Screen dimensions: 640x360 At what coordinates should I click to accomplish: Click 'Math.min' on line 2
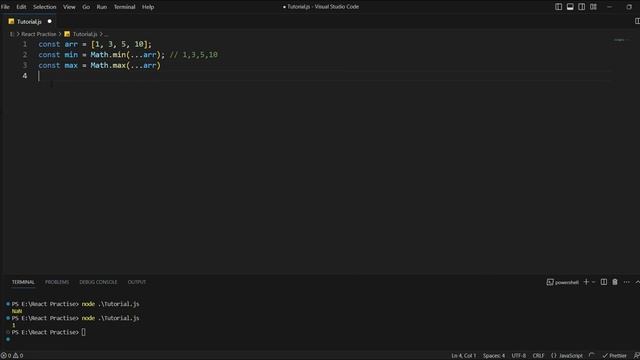(x=107, y=55)
